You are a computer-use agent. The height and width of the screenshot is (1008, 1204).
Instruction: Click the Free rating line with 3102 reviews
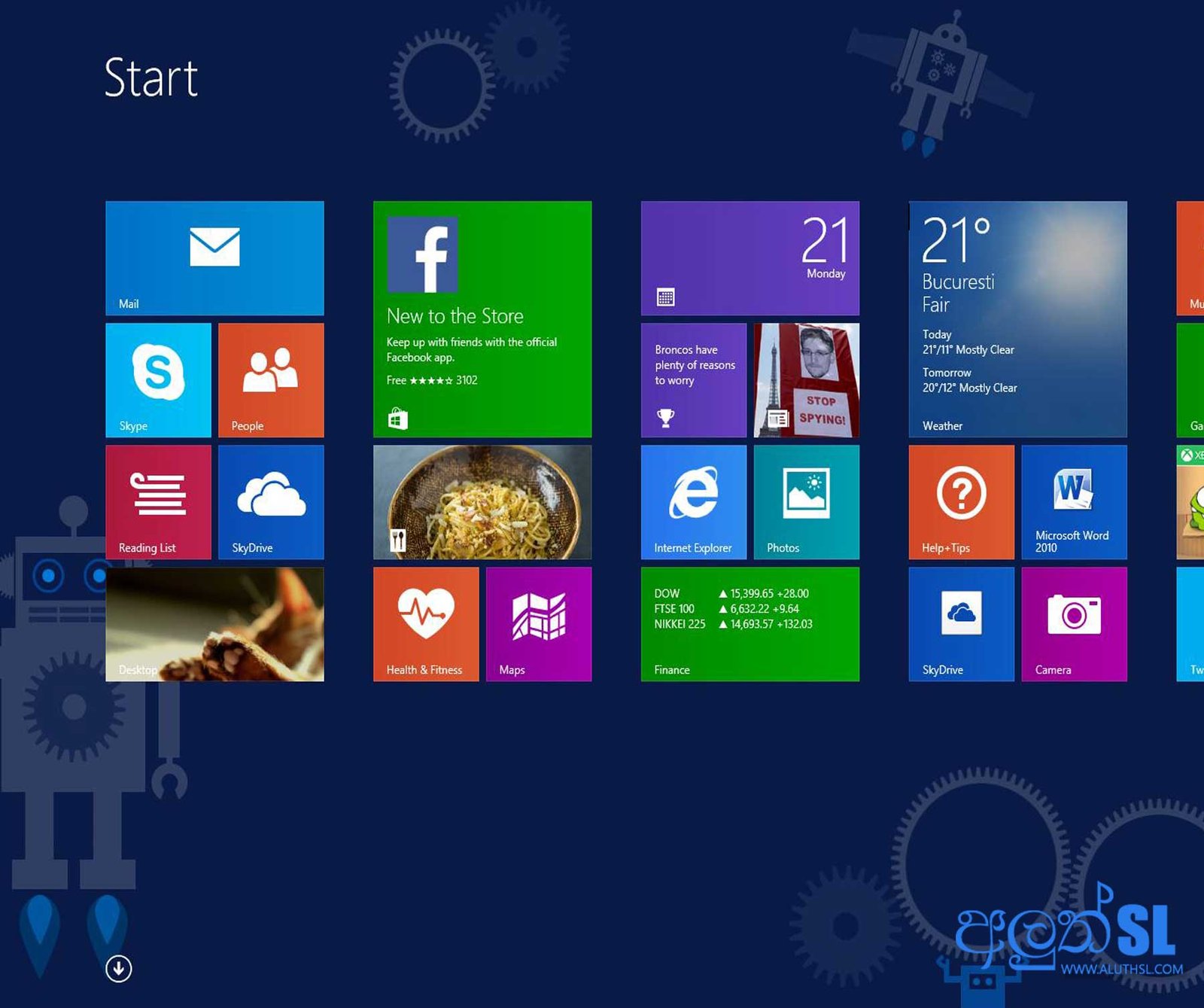(432, 380)
